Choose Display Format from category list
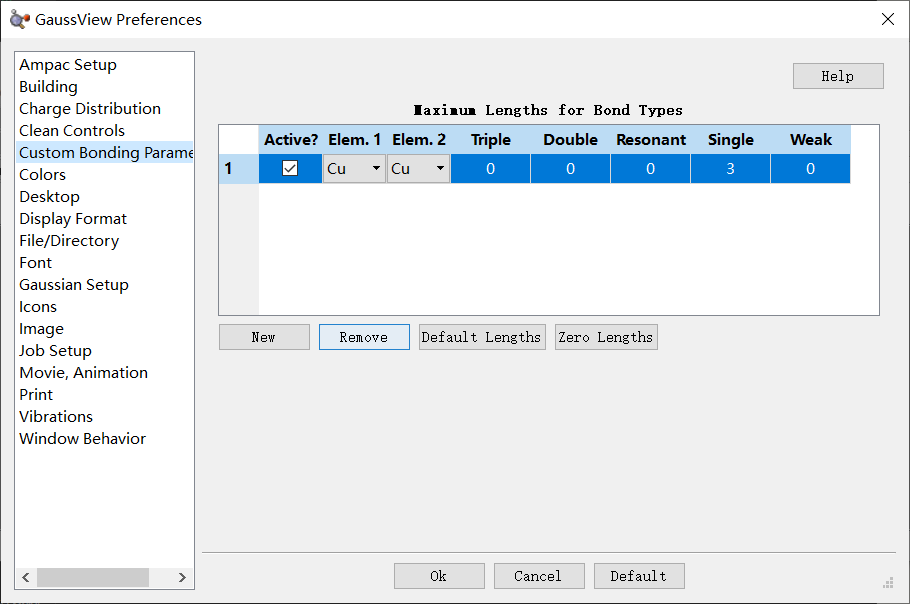 tap(73, 219)
